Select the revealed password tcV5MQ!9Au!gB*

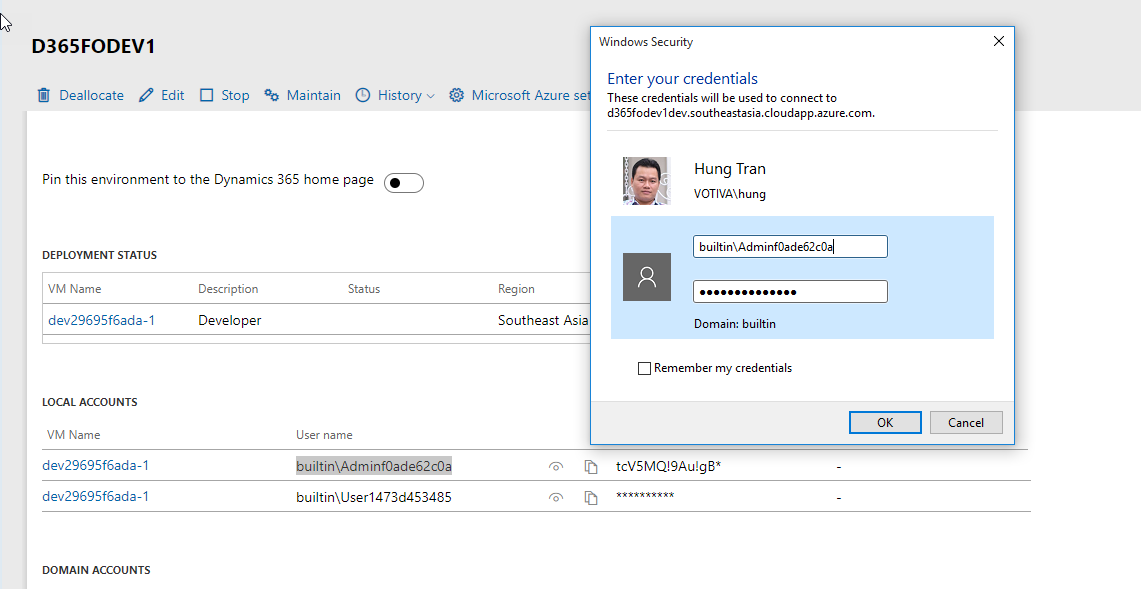pos(669,466)
